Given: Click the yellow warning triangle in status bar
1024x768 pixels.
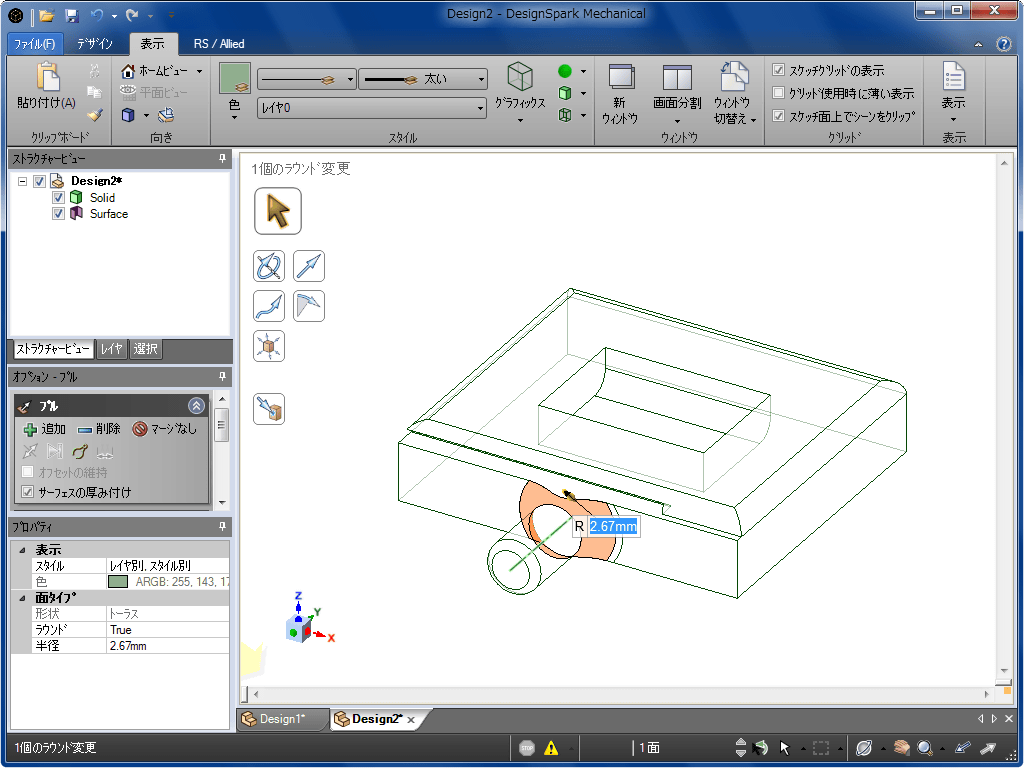Looking at the screenshot, I should pyautogui.click(x=551, y=747).
